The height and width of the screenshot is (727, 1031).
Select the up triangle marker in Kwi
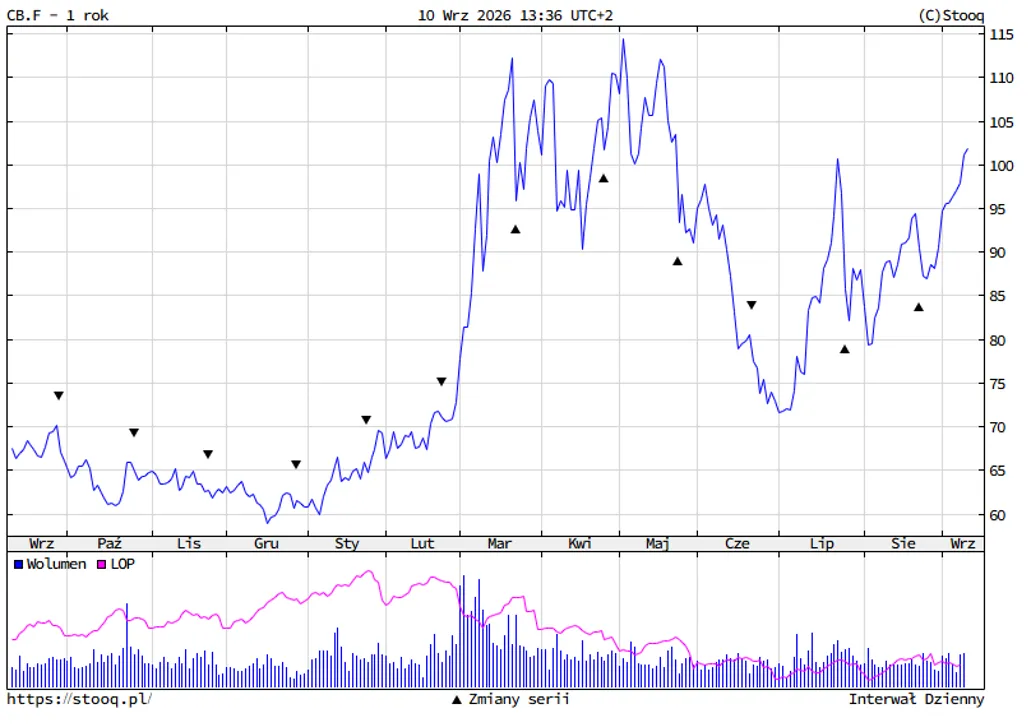coord(604,178)
